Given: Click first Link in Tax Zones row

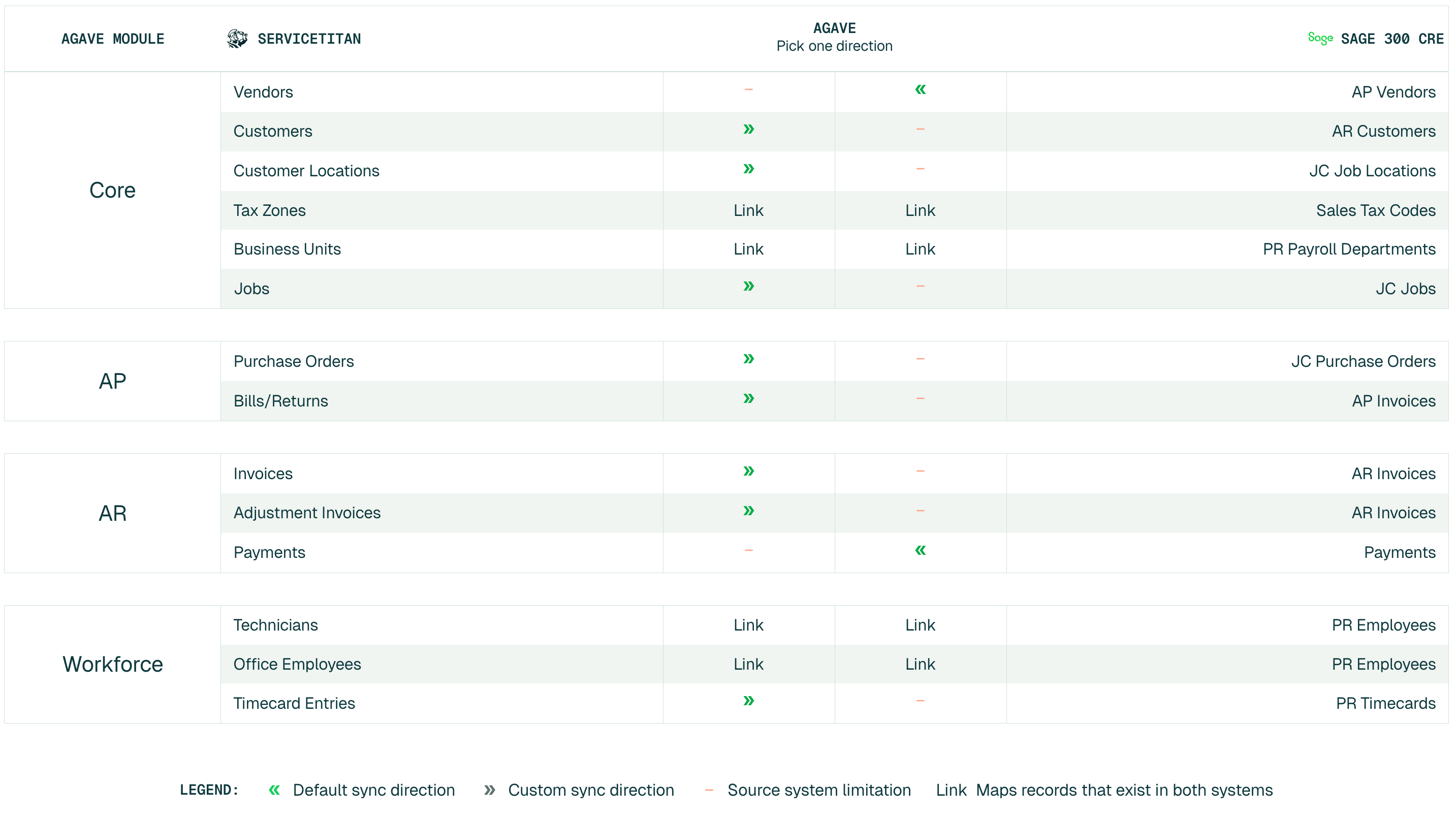Looking at the screenshot, I should [x=748, y=210].
